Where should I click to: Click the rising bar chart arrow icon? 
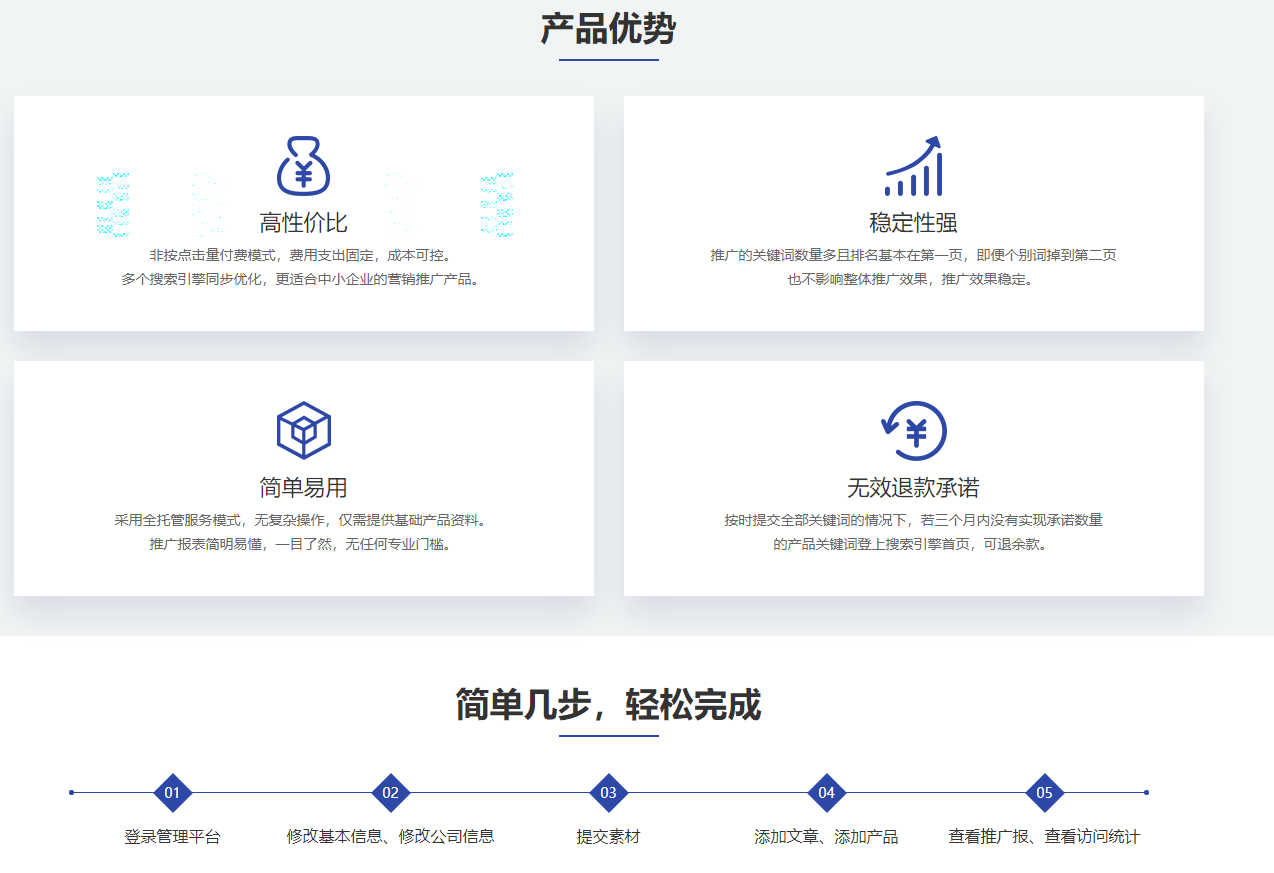point(913,166)
